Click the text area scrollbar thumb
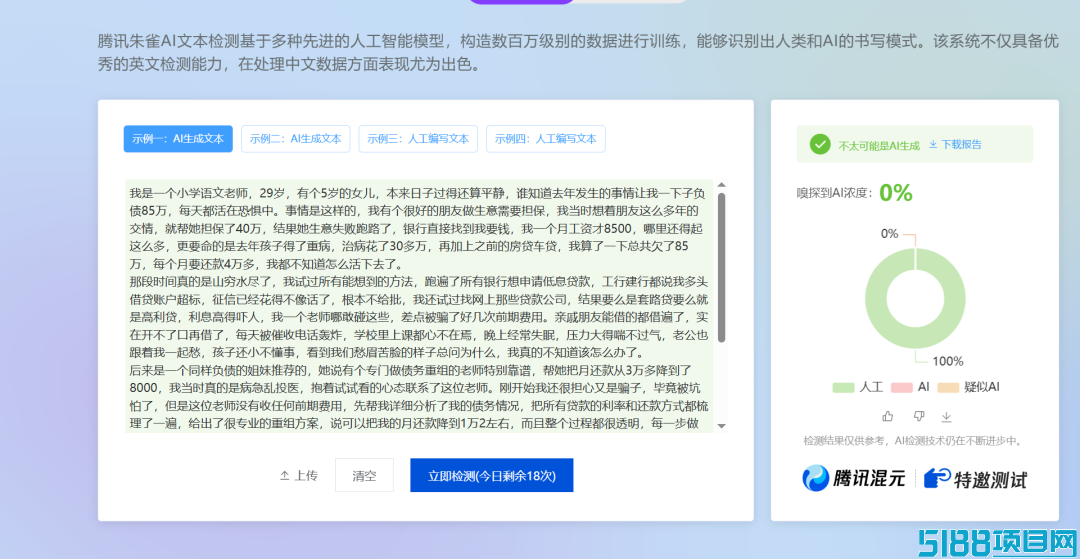 [x=721, y=267]
